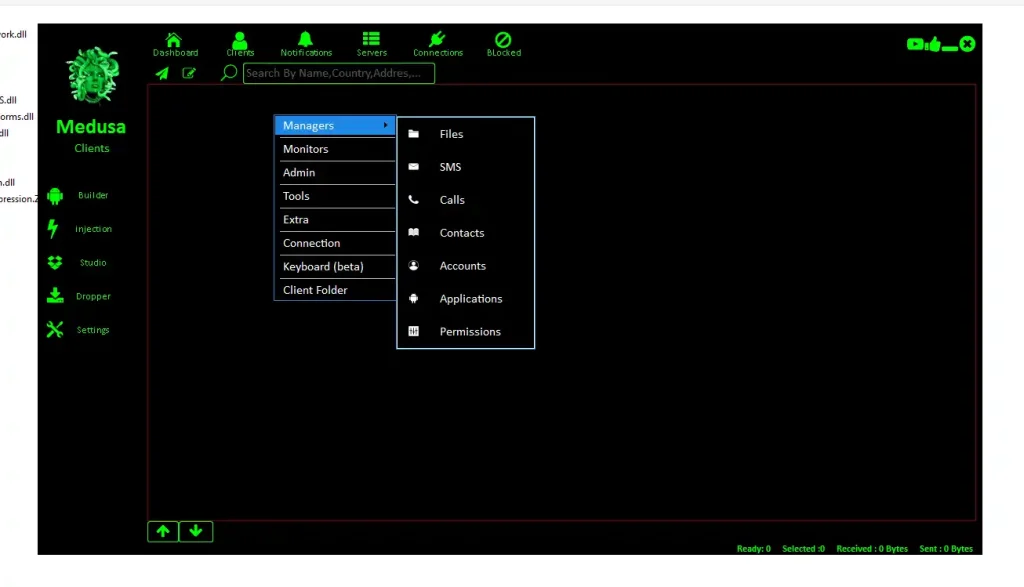Open the Notifications section
The width and height of the screenshot is (1024, 587).
306,43
